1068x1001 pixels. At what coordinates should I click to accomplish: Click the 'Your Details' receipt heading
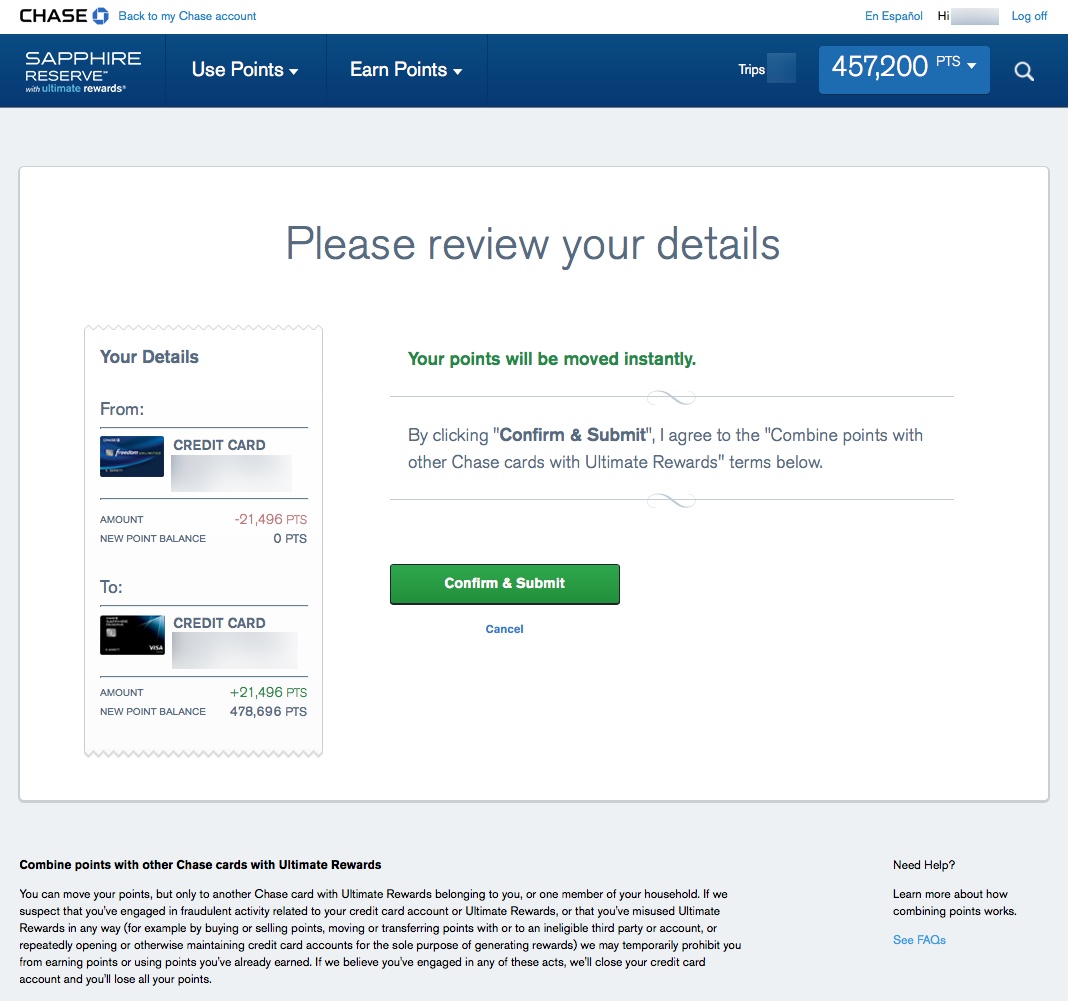coord(149,357)
